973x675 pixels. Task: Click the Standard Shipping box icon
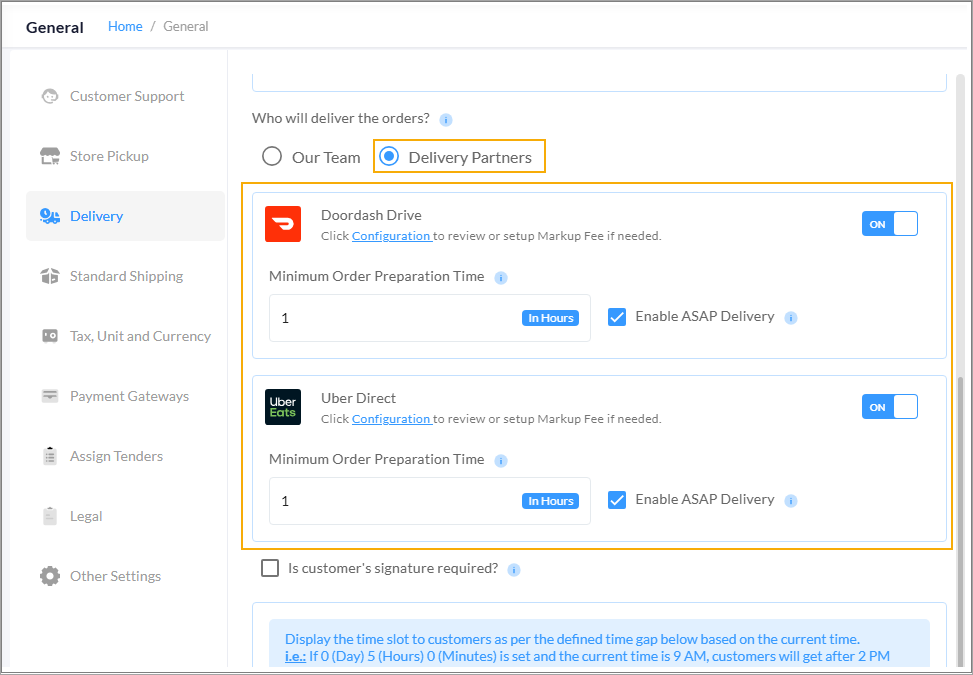pyautogui.click(x=49, y=276)
